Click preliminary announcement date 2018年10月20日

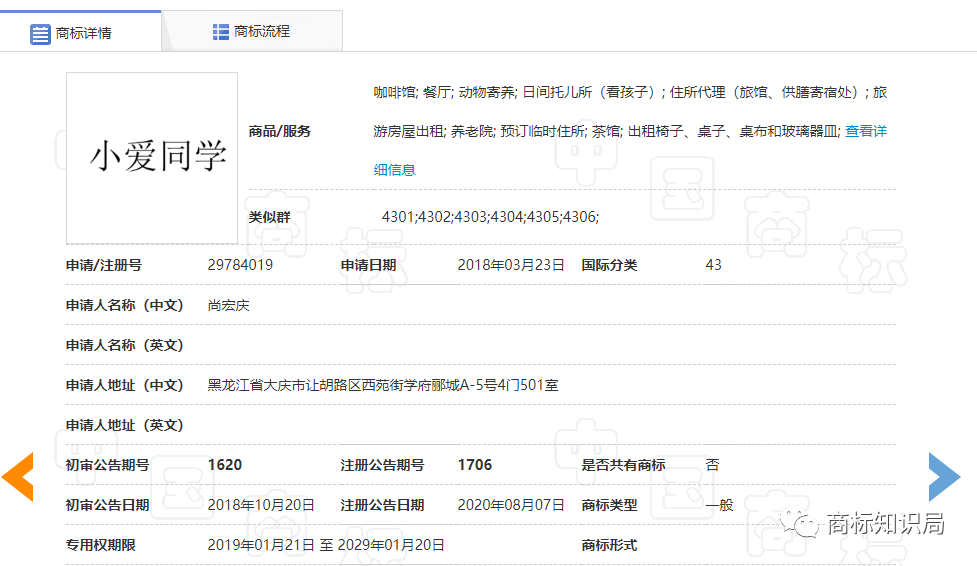(261, 505)
